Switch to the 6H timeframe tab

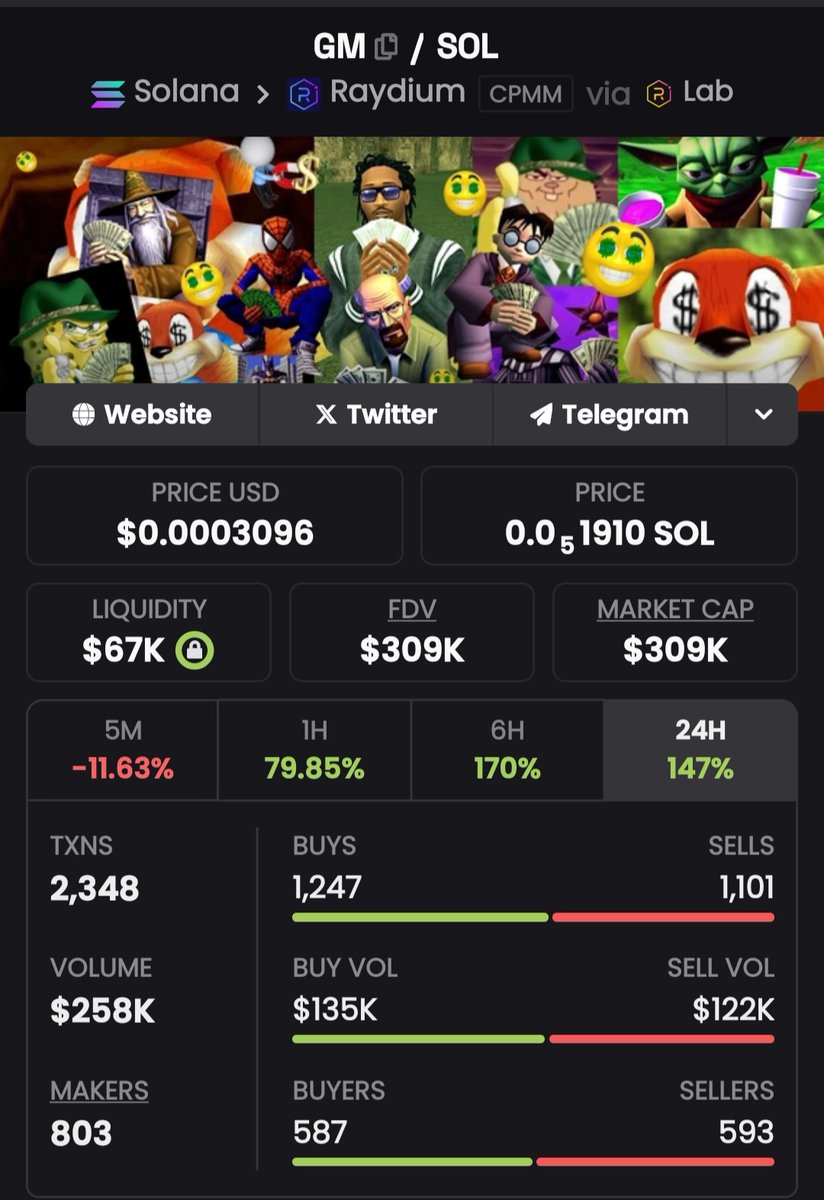(x=507, y=750)
